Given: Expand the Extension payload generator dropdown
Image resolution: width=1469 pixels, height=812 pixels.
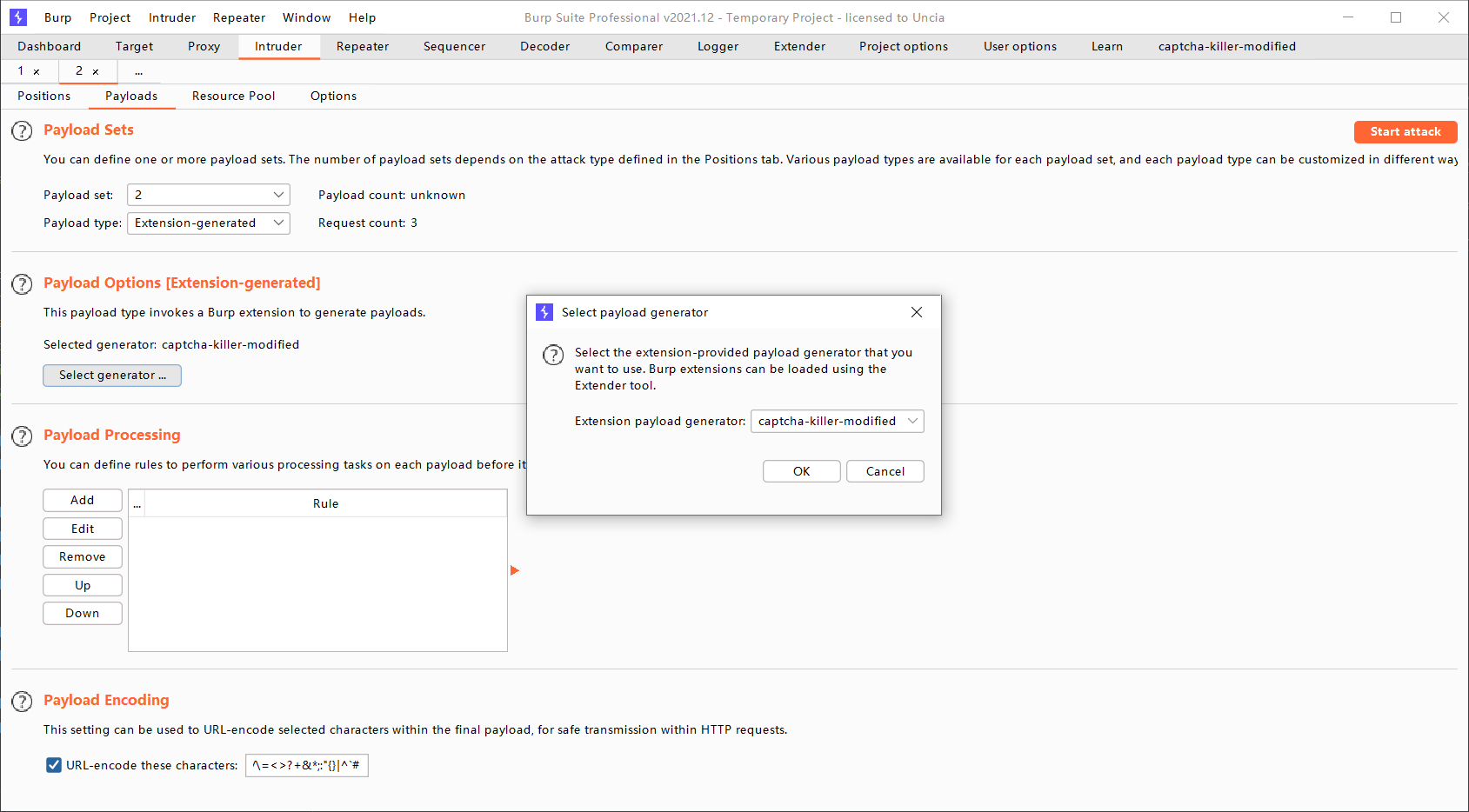Looking at the screenshot, I should pyautogui.click(x=838, y=421).
